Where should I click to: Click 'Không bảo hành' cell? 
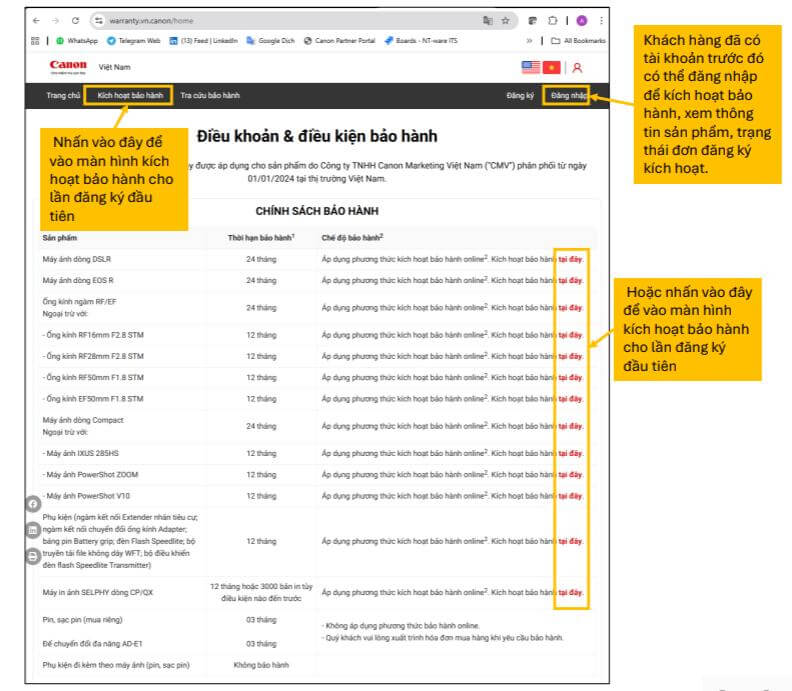[261, 665]
